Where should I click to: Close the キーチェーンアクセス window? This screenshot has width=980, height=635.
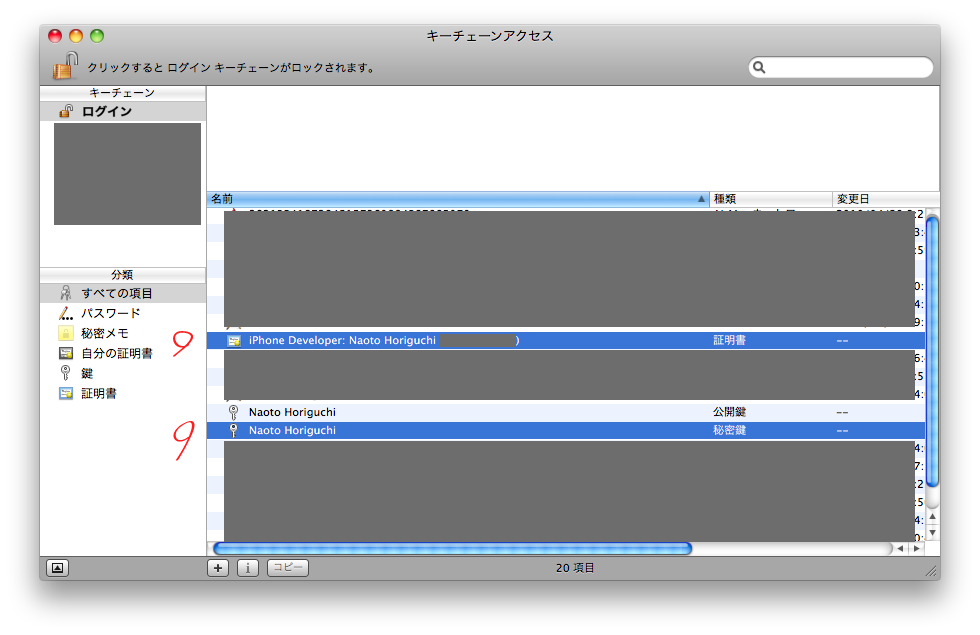[55, 36]
